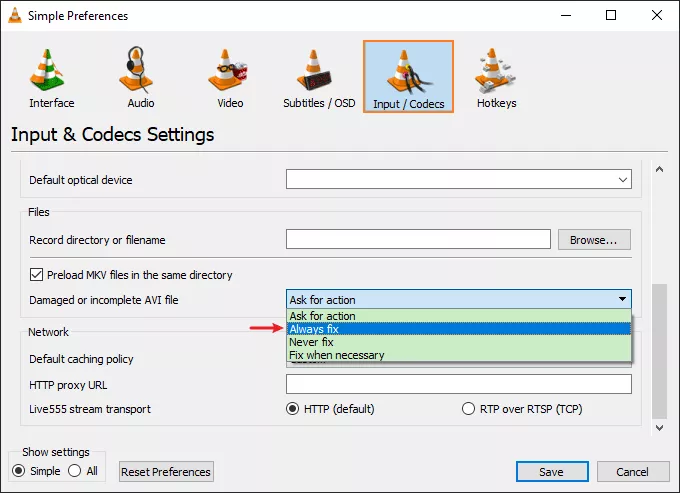Screen dimensions: 680x493
Task: Open the Interface preferences category
Action: 52,78
